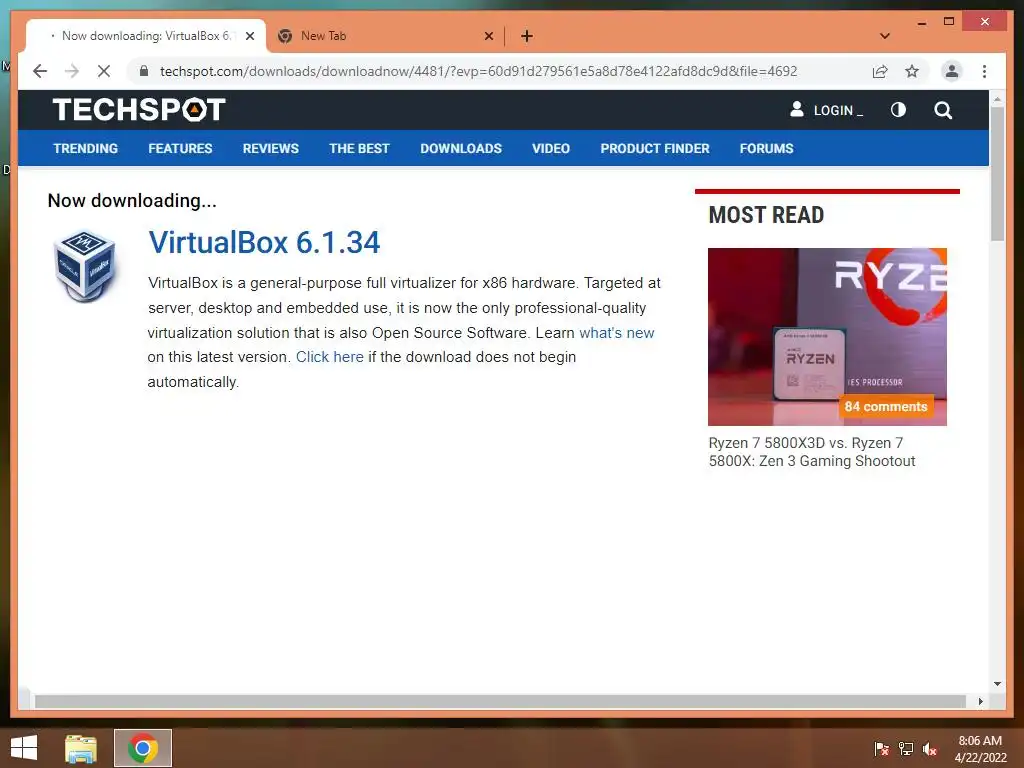This screenshot has height=768, width=1024.
Task: Open THE BEST section
Action: (359, 148)
